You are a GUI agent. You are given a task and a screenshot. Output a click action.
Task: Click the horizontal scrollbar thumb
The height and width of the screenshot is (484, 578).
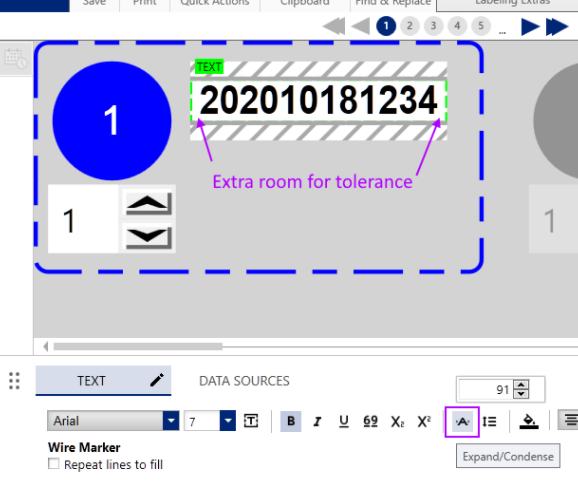tap(138, 347)
